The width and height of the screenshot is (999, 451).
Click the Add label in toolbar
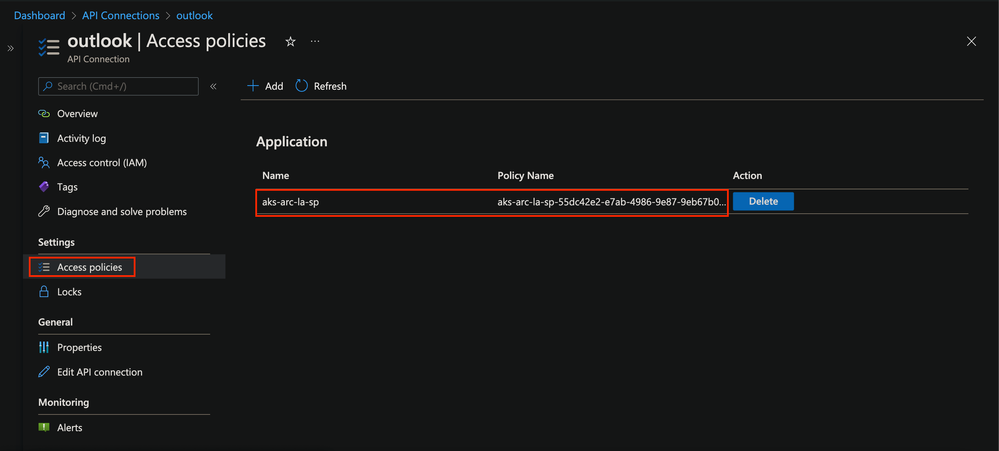[274, 86]
